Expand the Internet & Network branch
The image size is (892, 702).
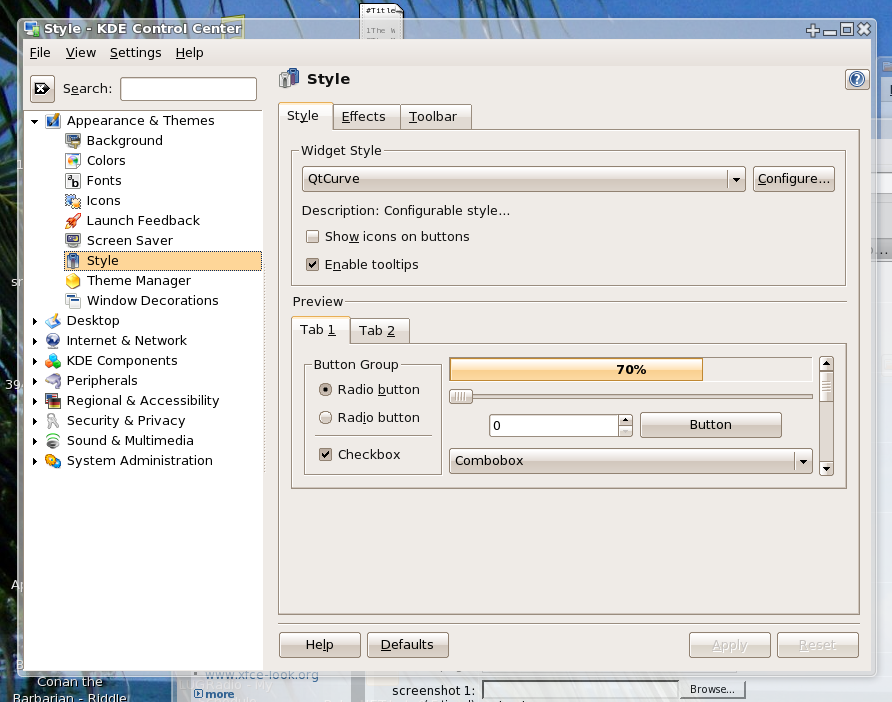35,341
